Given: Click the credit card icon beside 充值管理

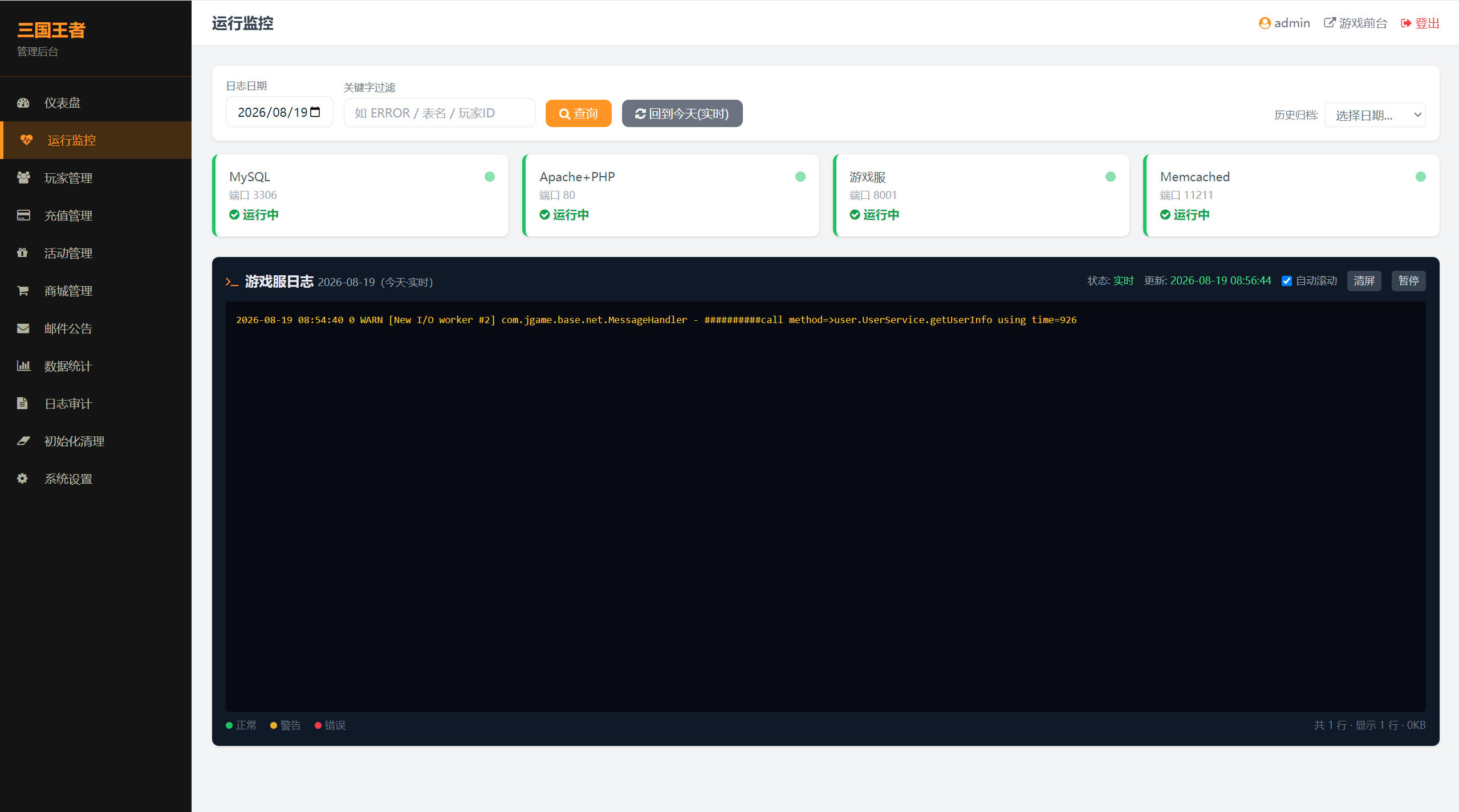Looking at the screenshot, I should click(x=23, y=215).
